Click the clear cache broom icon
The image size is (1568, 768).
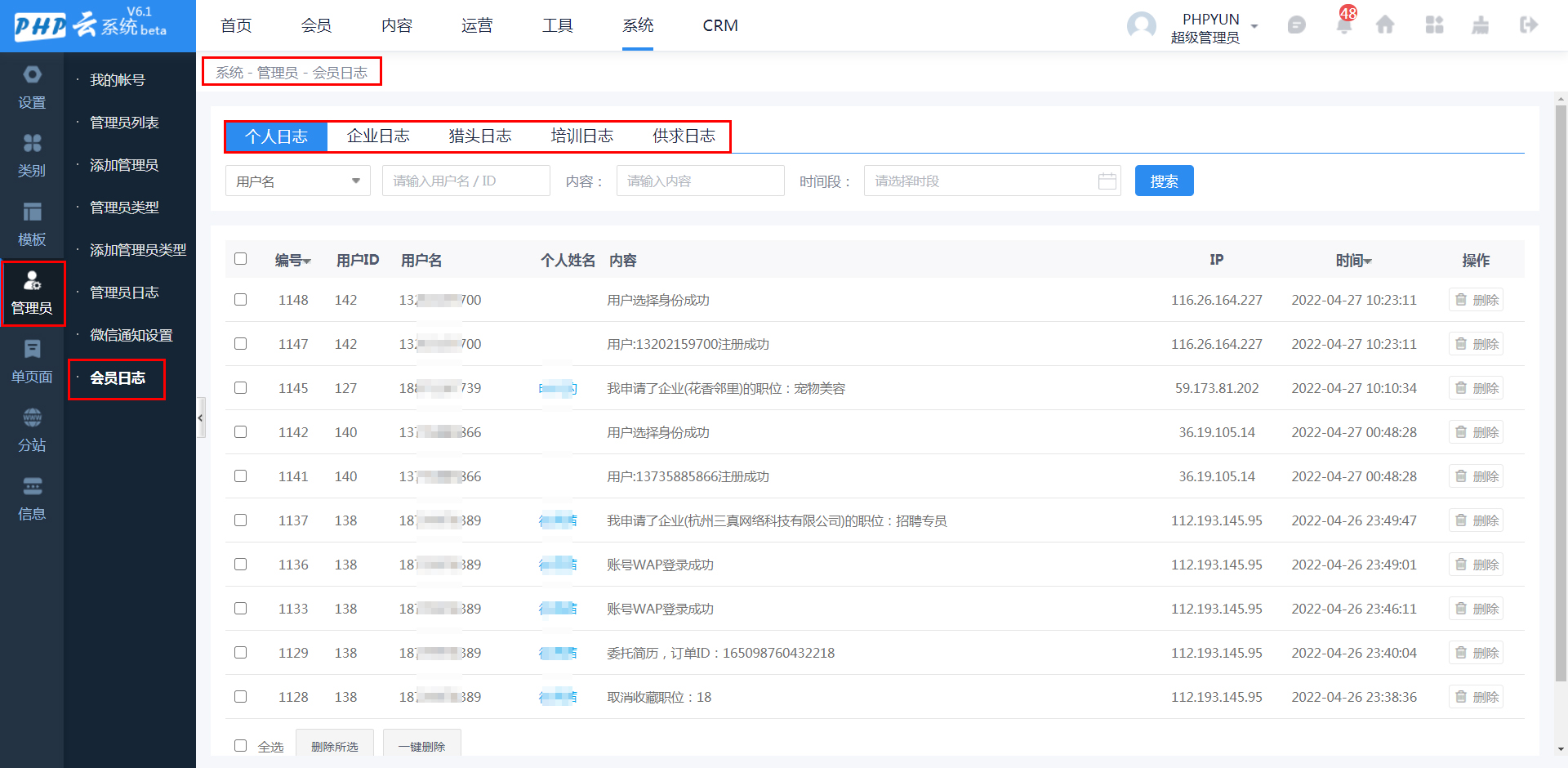pyautogui.click(x=1480, y=25)
